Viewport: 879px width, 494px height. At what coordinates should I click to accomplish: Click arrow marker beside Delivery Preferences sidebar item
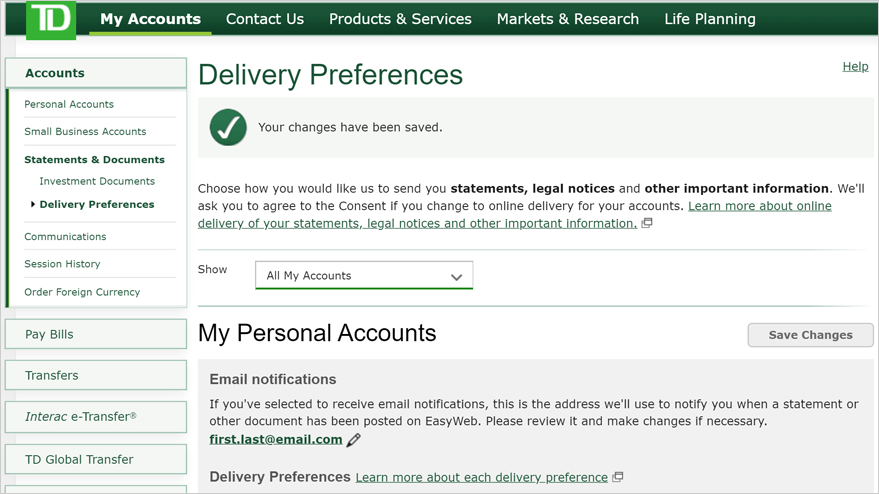[33, 205]
